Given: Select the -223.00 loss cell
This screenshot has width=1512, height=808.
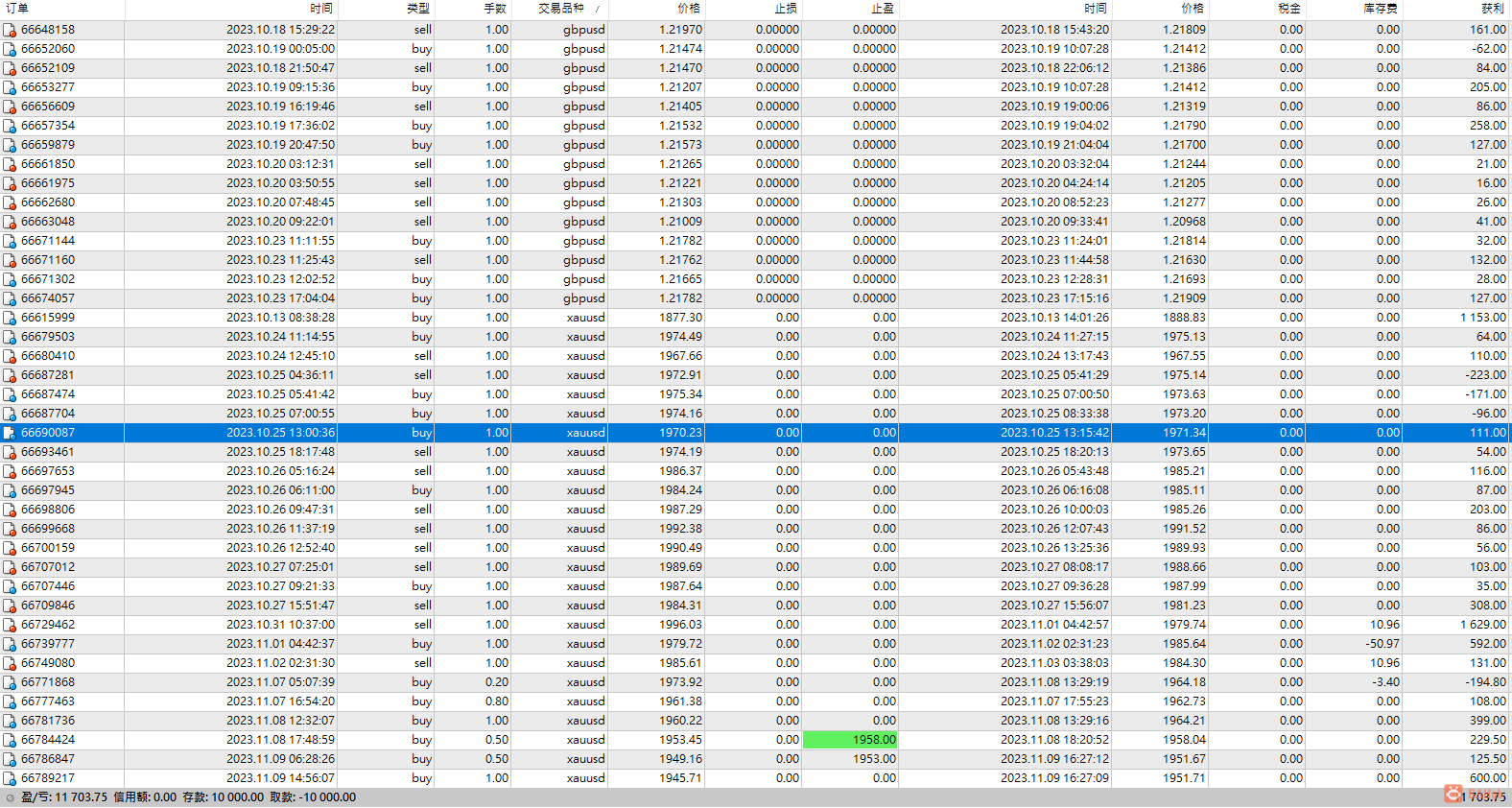Looking at the screenshot, I should [1486, 375].
